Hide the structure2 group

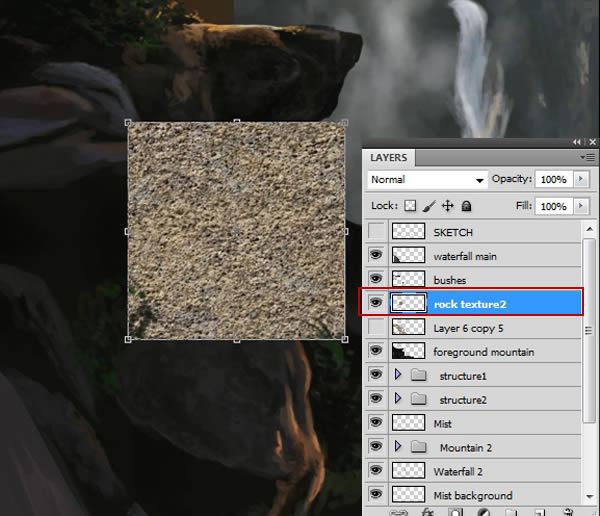[x=376, y=398]
